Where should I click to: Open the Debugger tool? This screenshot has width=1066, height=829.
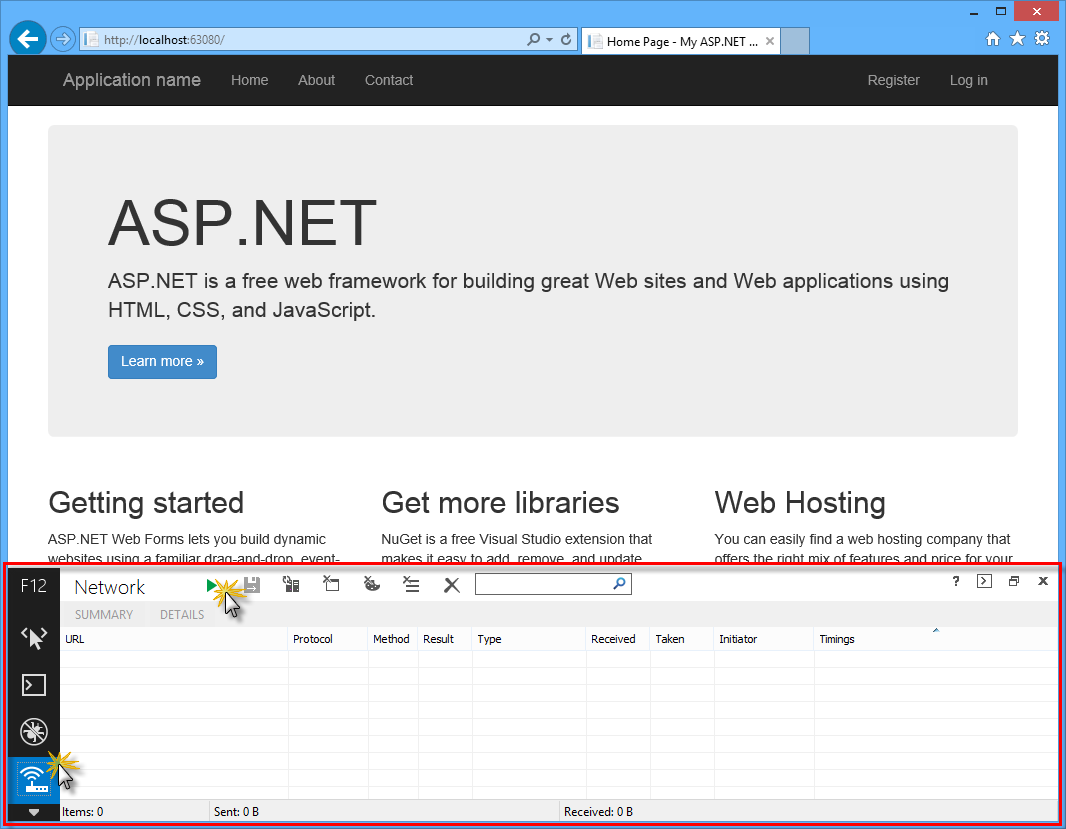pyautogui.click(x=33, y=732)
